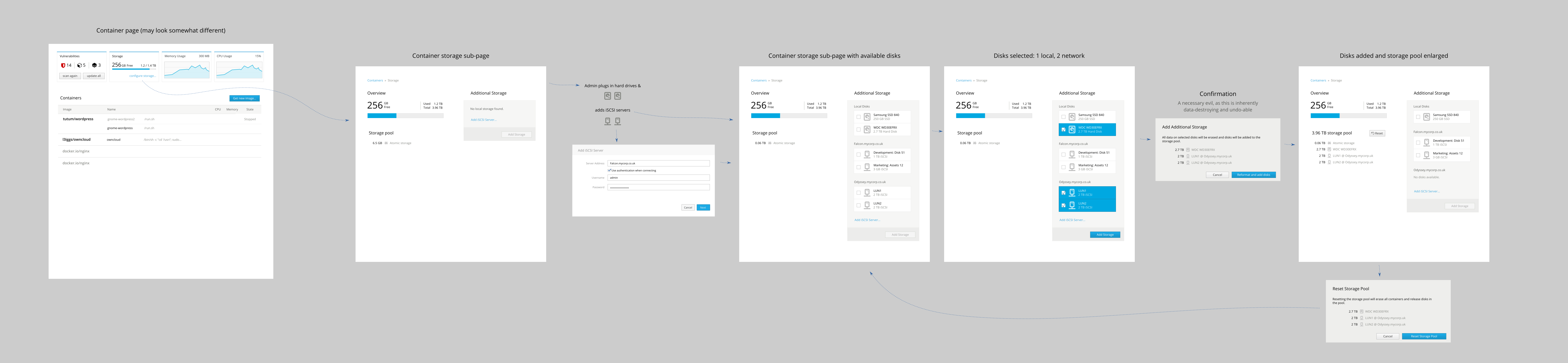Click Samsung SSD 840 disk icon on available disks page
Image resolution: width=1568 pixels, height=363 pixels.
pos(867,117)
